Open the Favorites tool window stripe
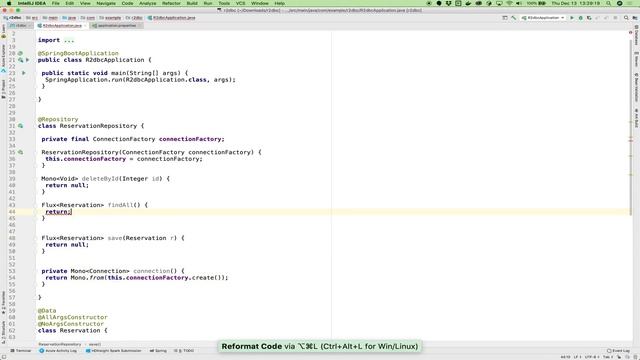This screenshot has height=360, width=640. (x=3, y=302)
